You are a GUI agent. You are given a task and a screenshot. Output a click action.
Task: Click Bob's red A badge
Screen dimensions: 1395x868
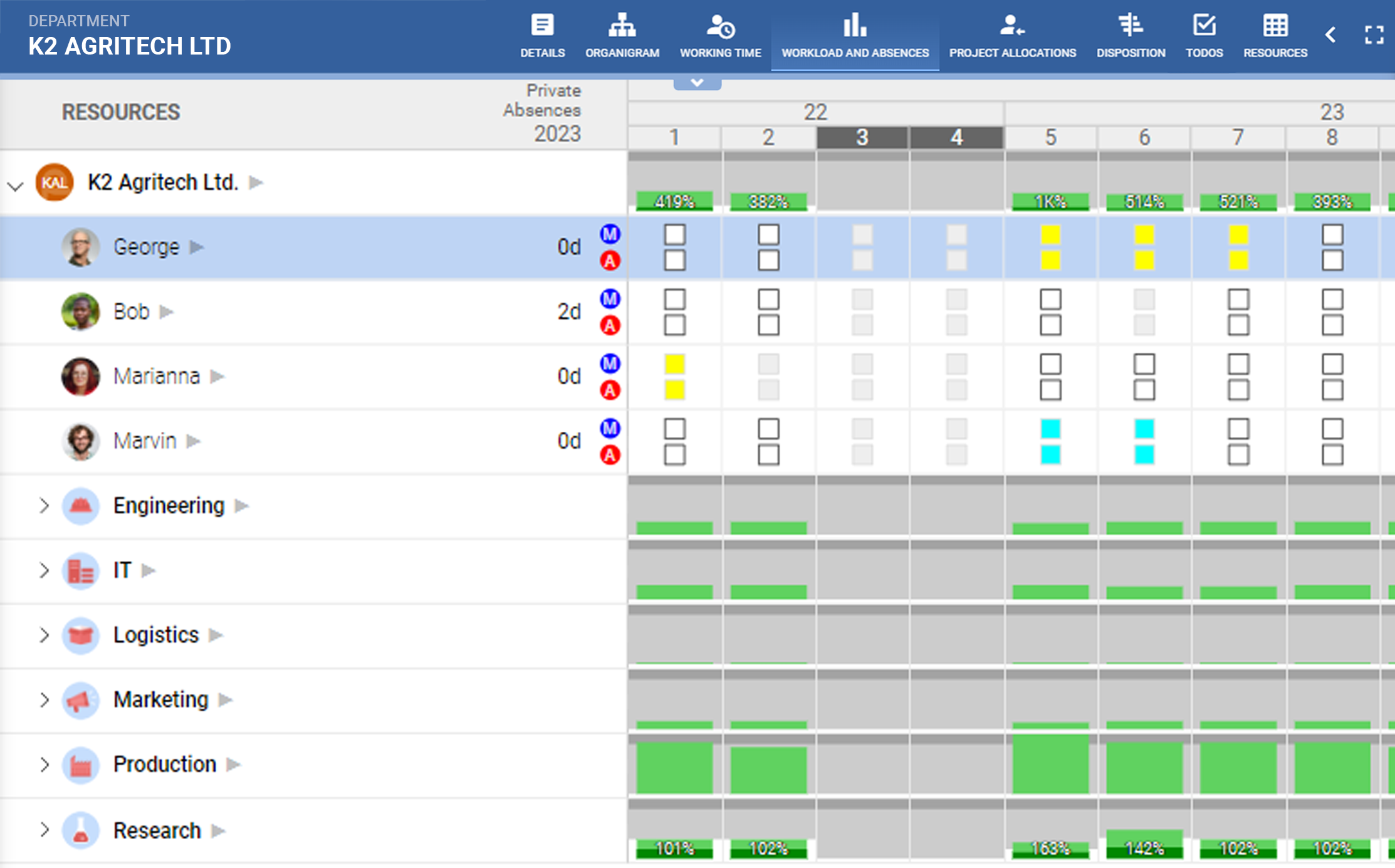(x=610, y=325)
